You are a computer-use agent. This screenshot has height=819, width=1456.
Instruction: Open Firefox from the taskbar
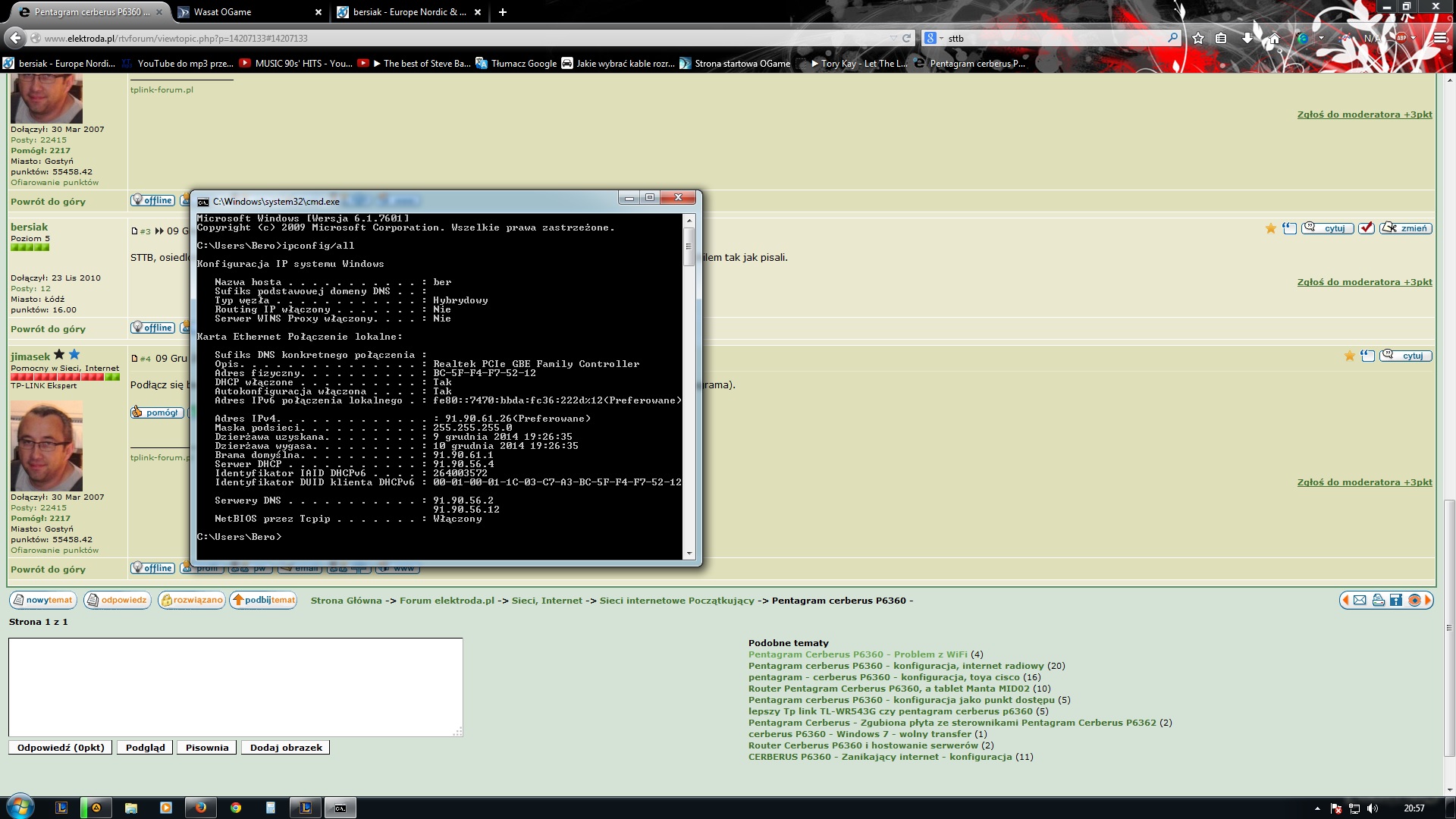click(x=201, y=808)
